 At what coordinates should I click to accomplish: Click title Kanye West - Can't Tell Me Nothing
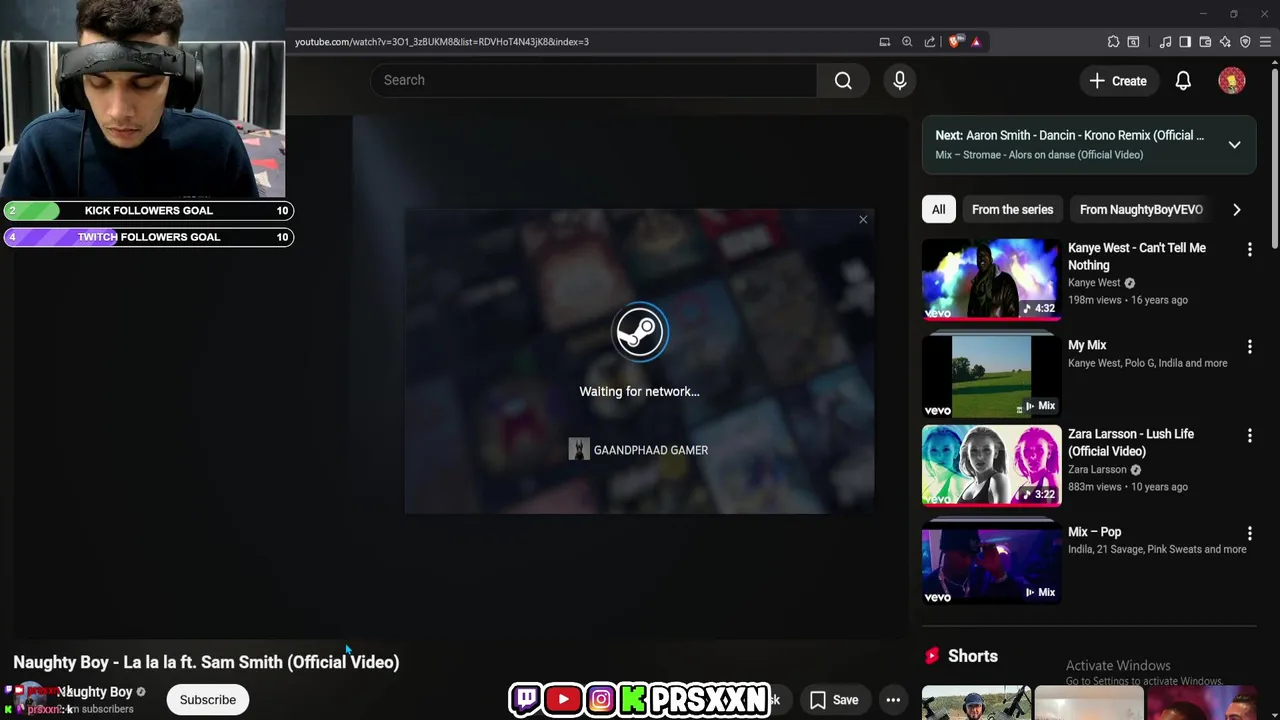click(1137, 257)
